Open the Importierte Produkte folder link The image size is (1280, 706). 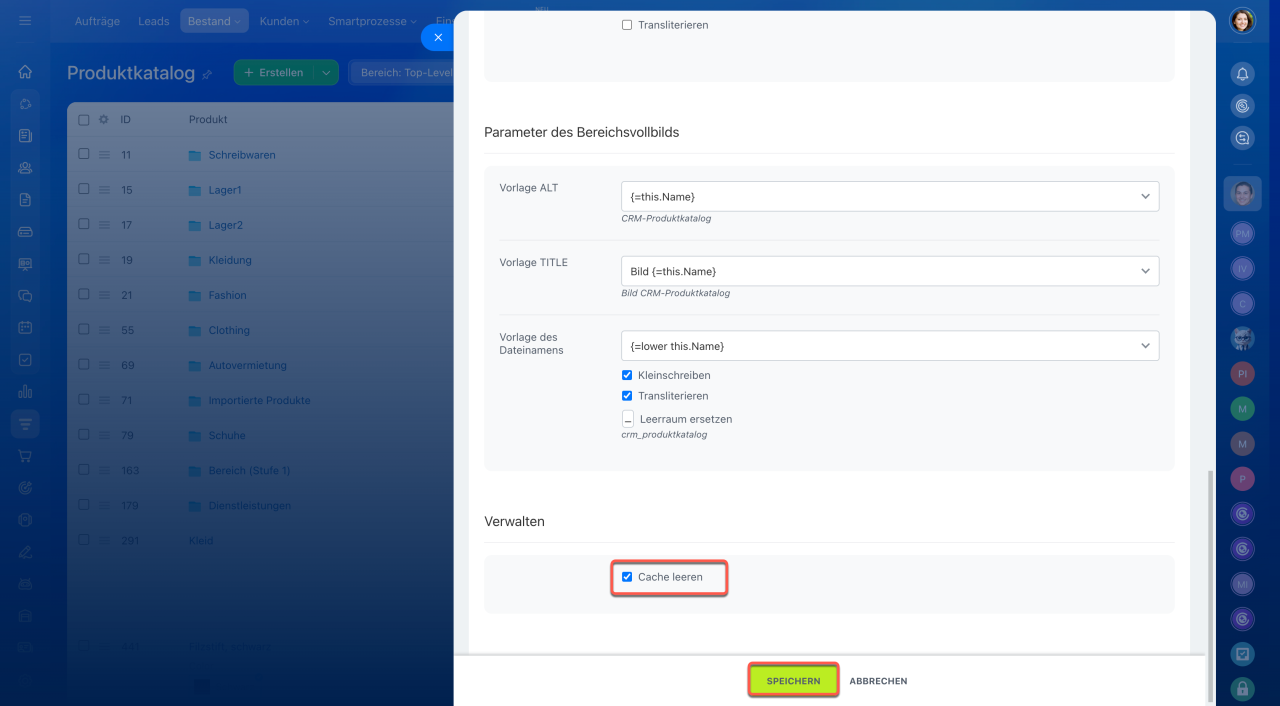tap(259, 400)
